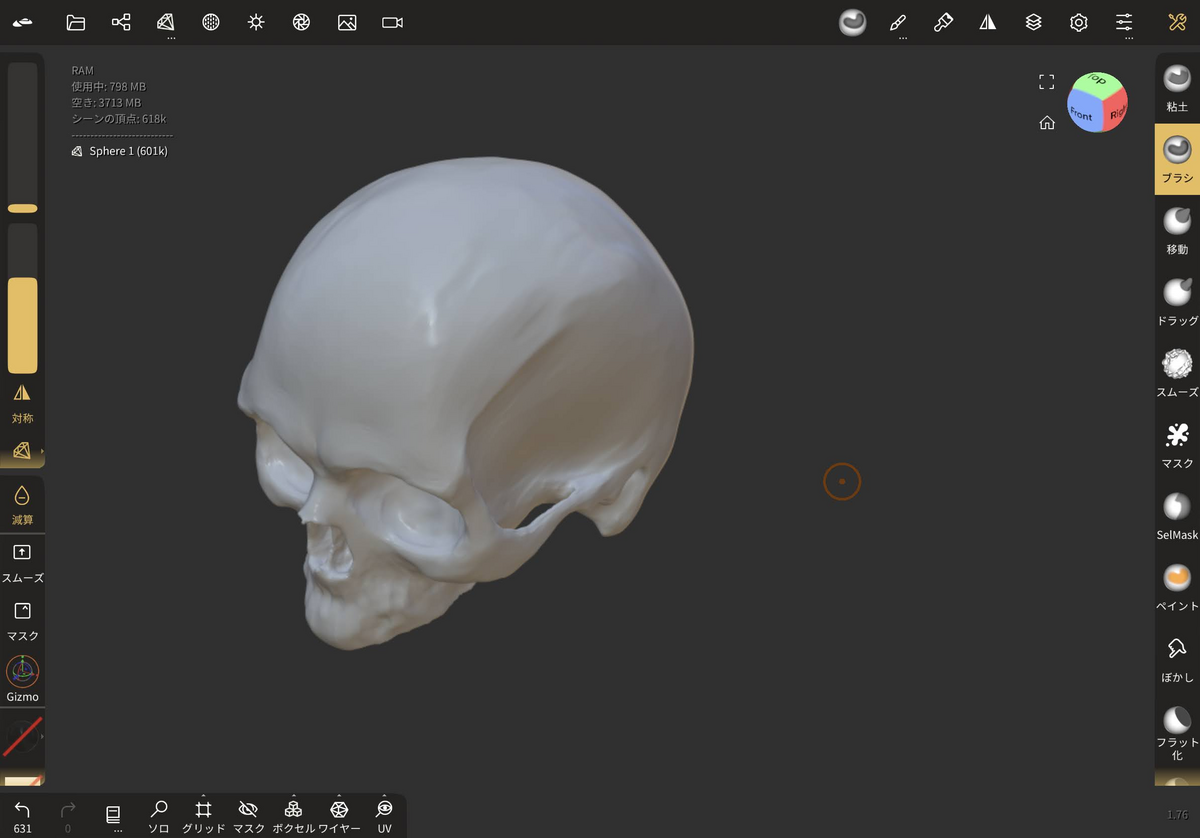
Task: Open the layers panel
Action: tap(1033, 22)
